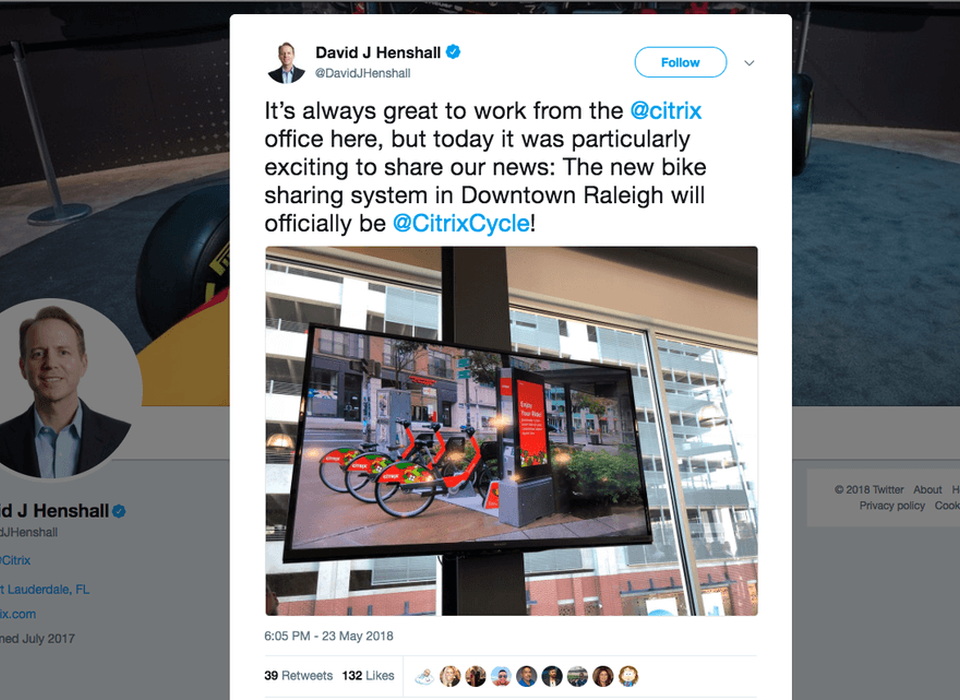Open the last liker avatar on the right
The height and width of the screenshot is (700, 960).
click(628, 676)
